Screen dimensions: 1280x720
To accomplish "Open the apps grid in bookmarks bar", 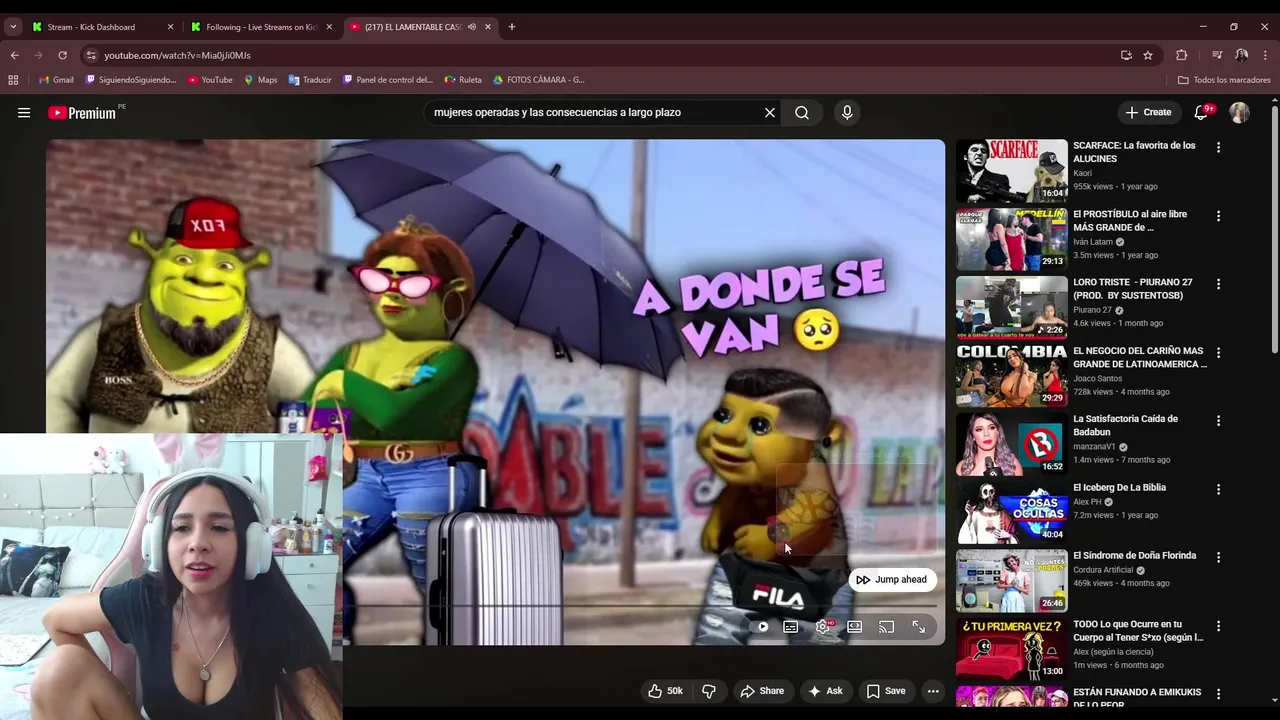I will (x=13, y=80).
